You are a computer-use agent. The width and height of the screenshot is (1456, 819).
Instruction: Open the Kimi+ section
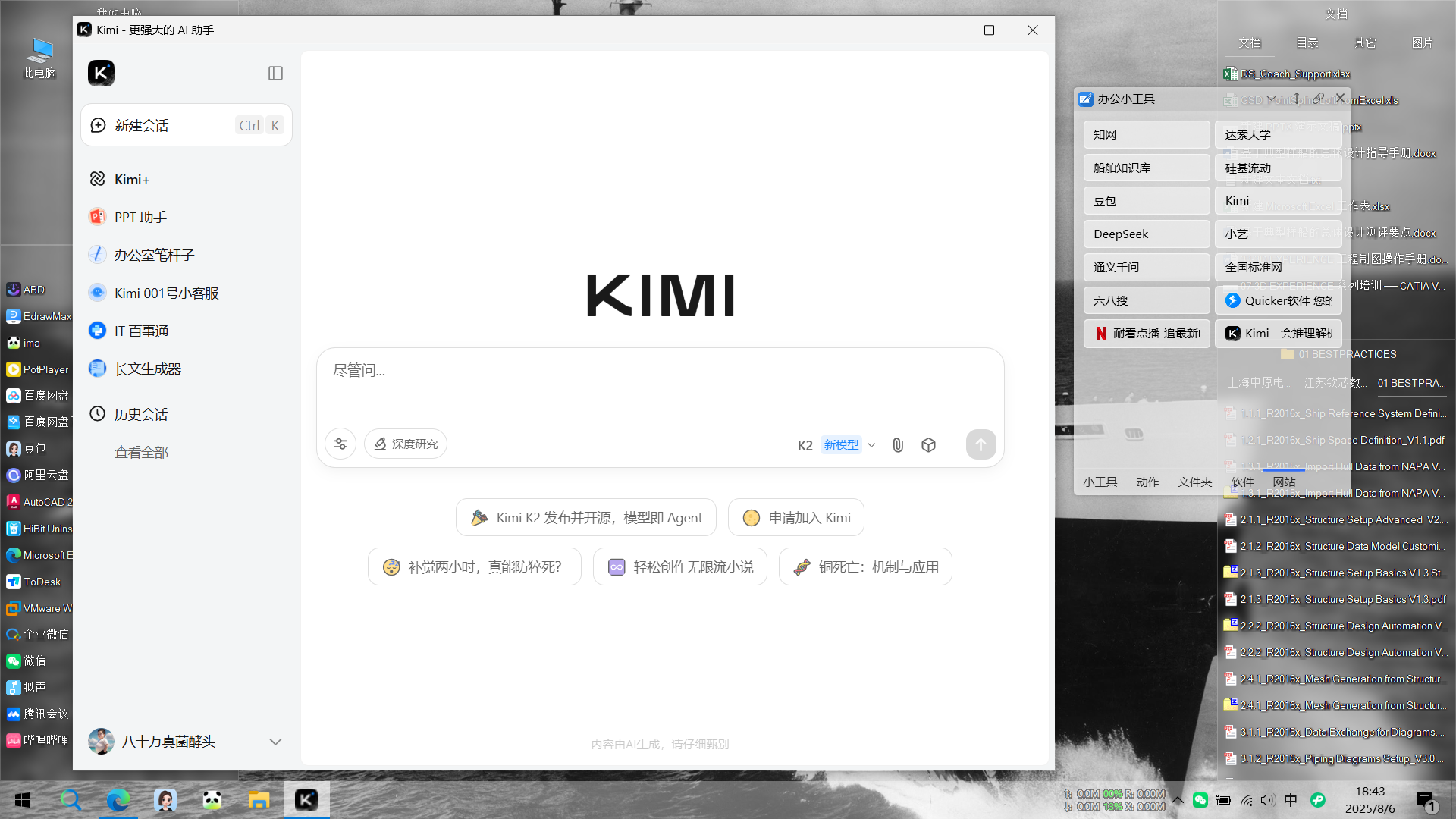pyautogui.click(x=132, y=179)
